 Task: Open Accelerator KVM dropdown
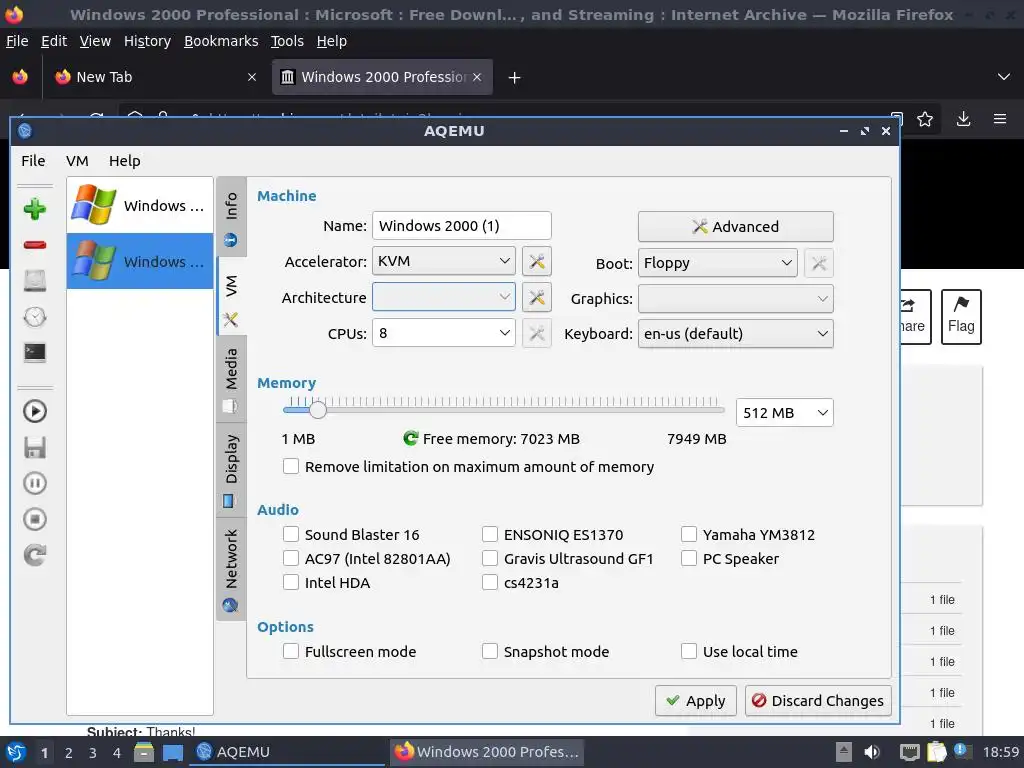click(x=443, y=261)
